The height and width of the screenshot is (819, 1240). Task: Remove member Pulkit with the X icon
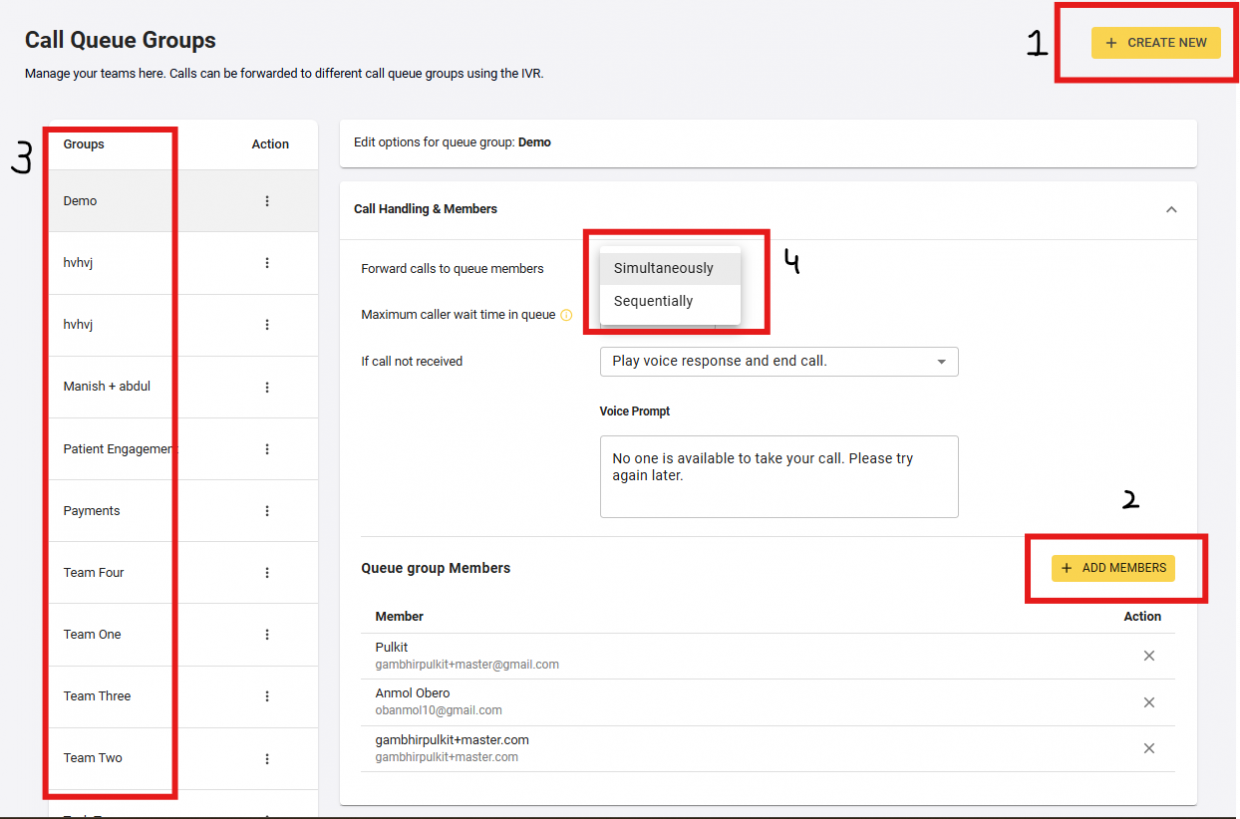click(1149, 656)
